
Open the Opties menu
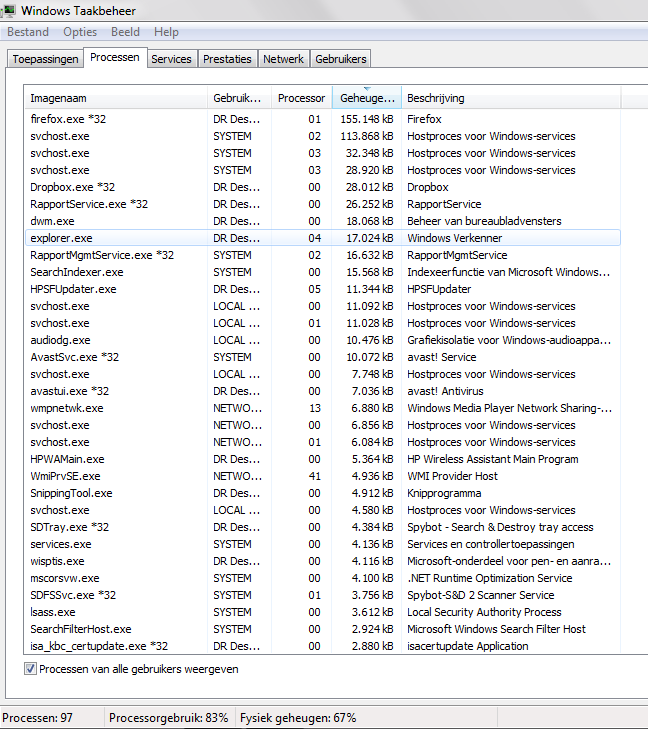click(80, 32)
